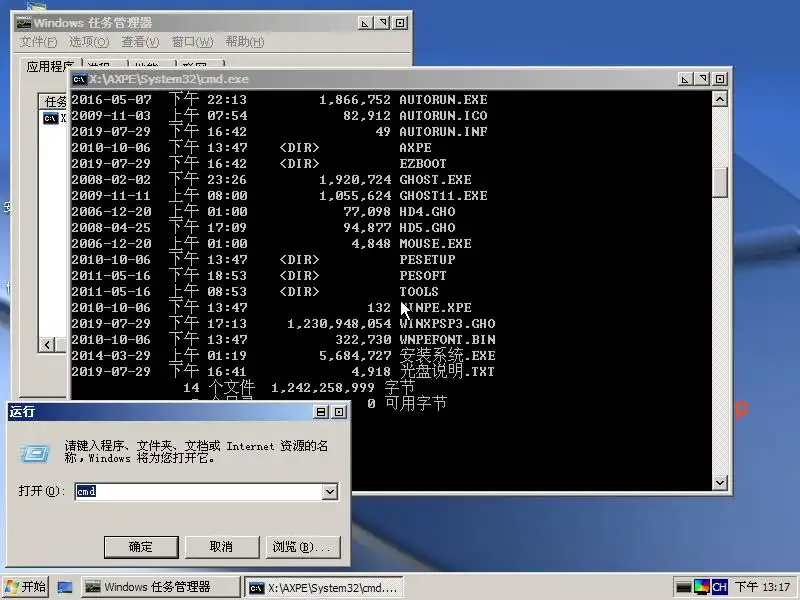This screenshot has height=600, width=800.
Task: Click the 任务 column header in Task Manager
Action: (x=54, y=101)
